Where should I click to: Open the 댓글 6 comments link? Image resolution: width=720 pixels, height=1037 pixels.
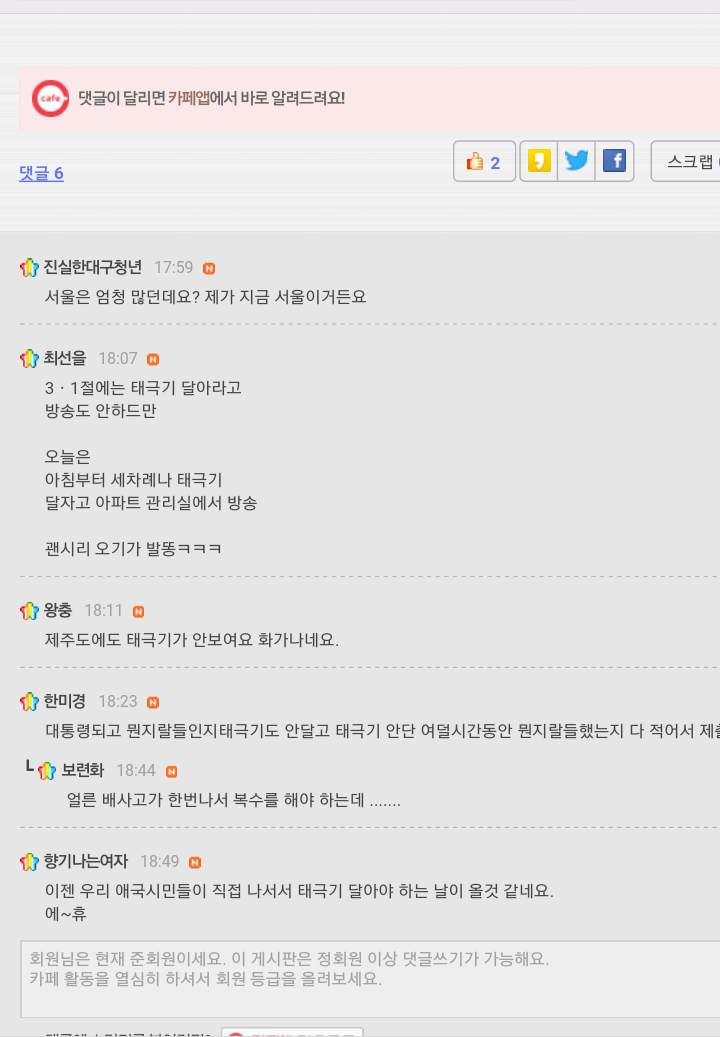tap(41, 173)
